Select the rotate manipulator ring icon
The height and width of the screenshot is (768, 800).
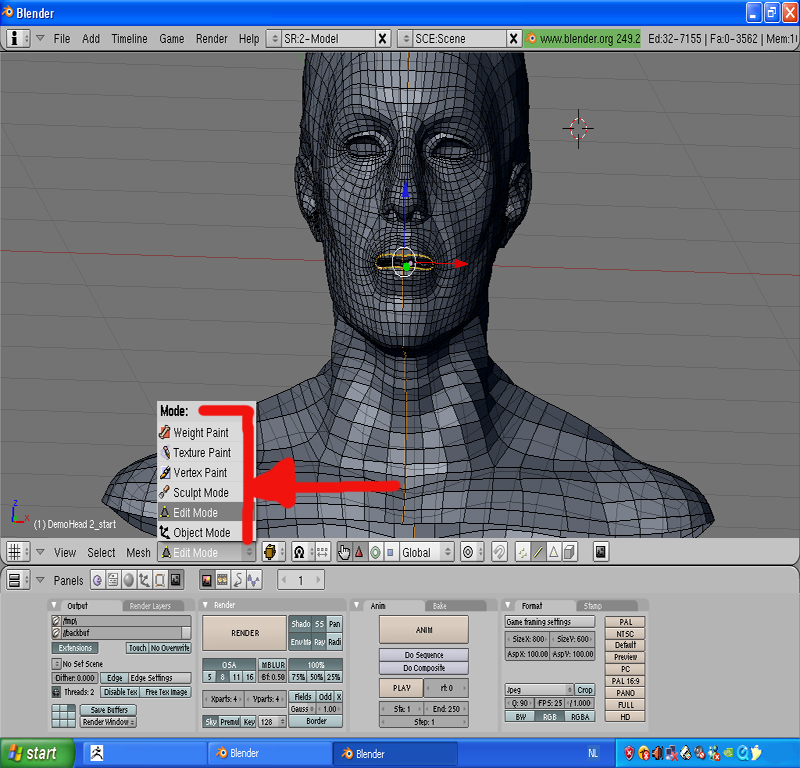(x=375, y=552)
